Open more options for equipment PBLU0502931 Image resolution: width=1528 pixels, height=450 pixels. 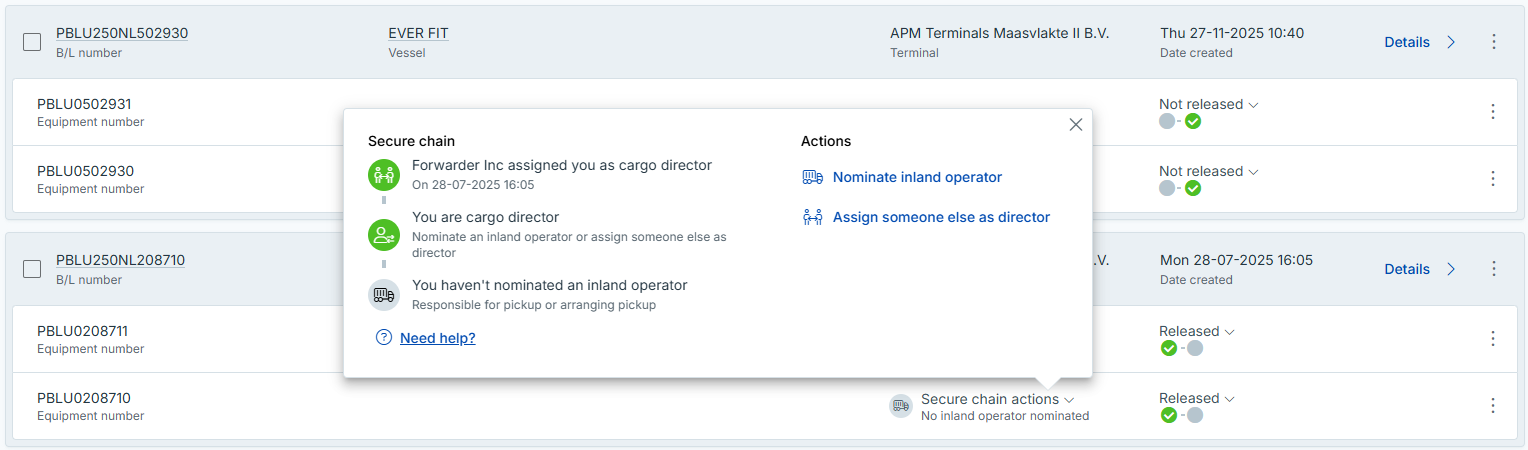1493,112
